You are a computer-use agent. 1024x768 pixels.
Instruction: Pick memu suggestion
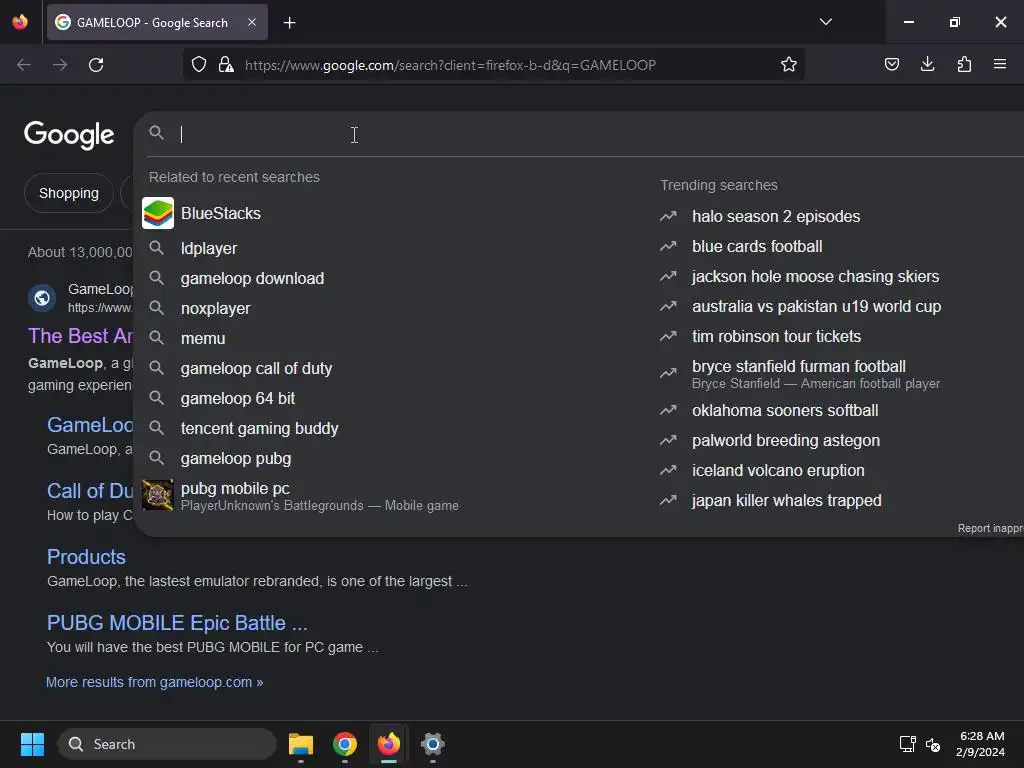pyautogui.click(x=202, y=339)
